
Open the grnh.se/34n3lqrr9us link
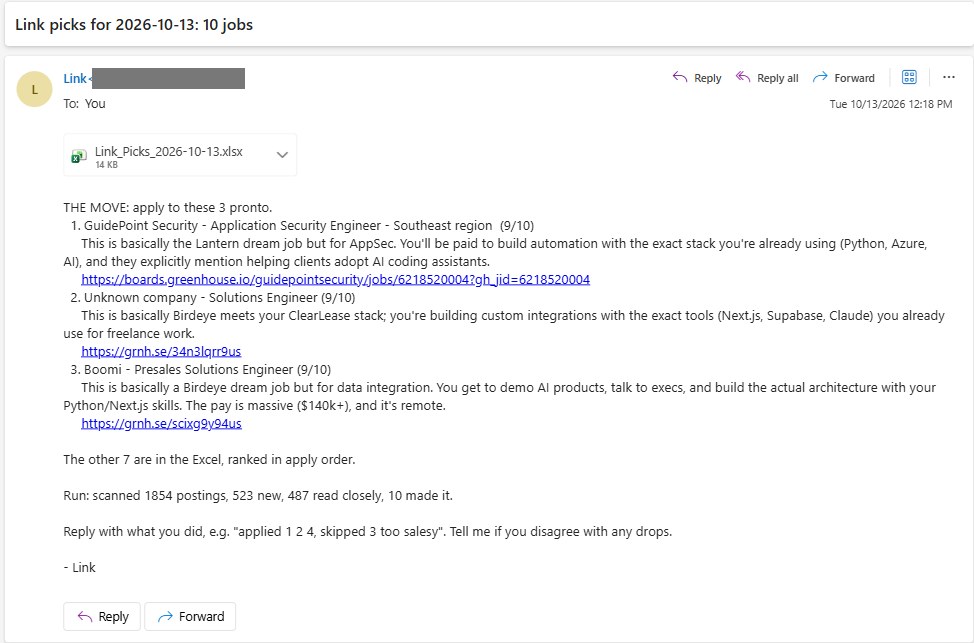[161, 352]
